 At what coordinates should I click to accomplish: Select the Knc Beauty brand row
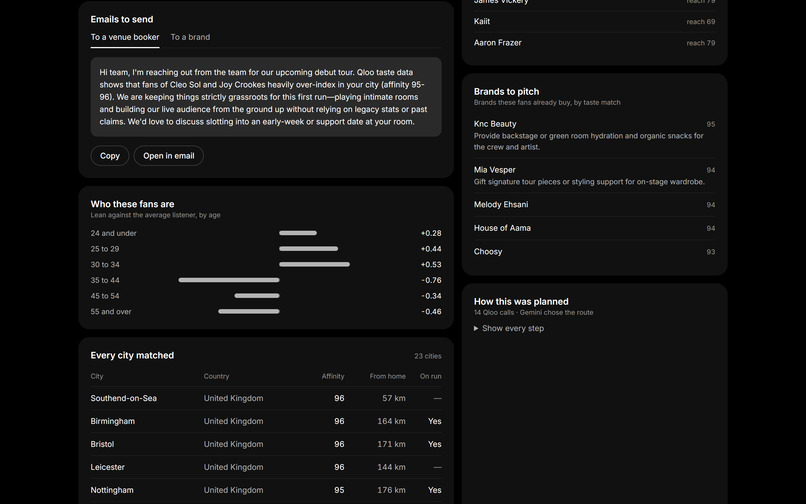[594, 135]
